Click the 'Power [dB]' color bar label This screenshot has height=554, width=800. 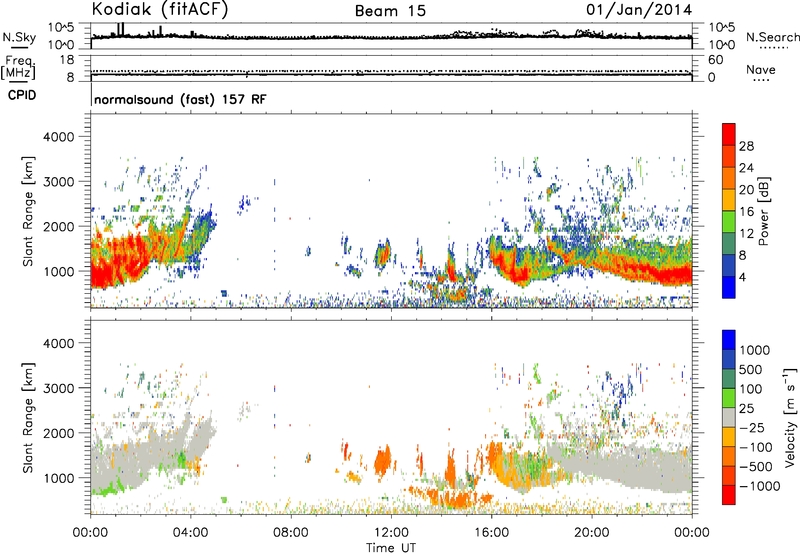pos(764,211)
